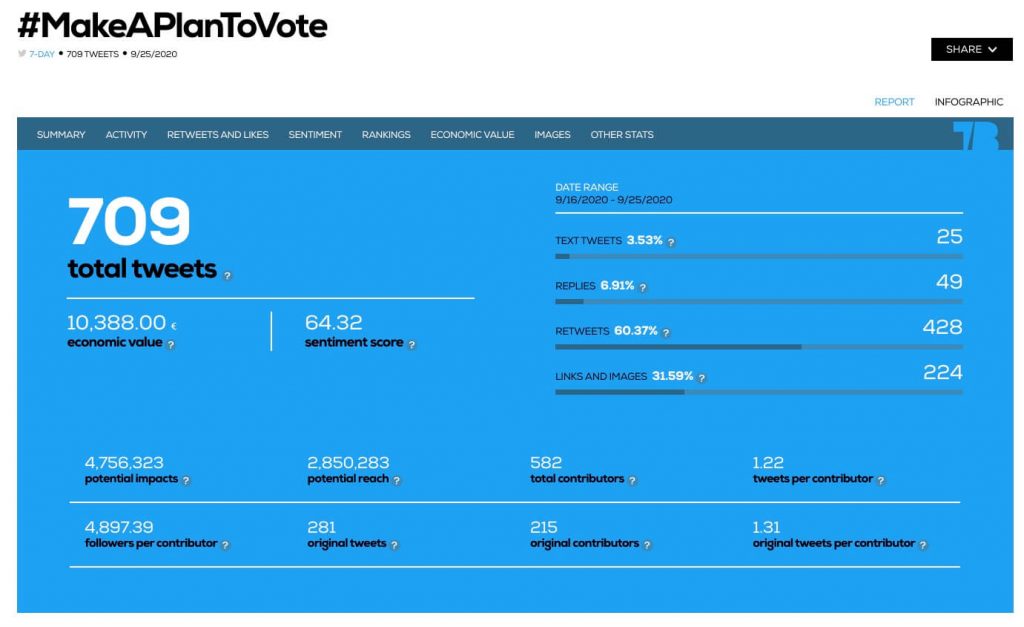Open the SHARE dropdown
1024x627 pixels.
tap(970, 49)
